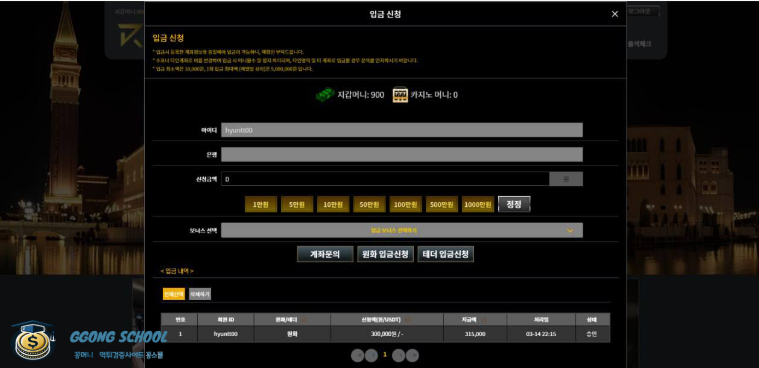Sort by 지급액 column sort icon
Image resolution: width=759 pixels, height=368 pixels.
484,320
